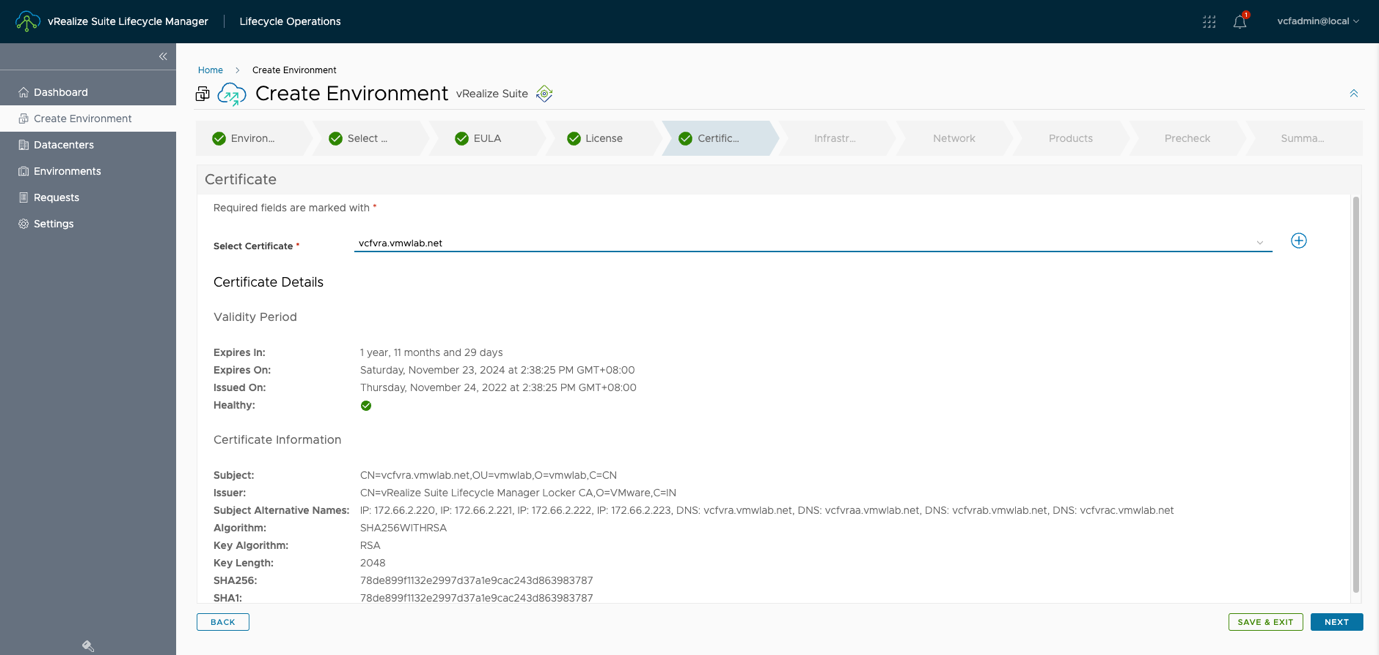Click the Subject value CN=vcfvra.vmwlab.net
The image size is (1379, 655).
pyautogui.click(x=488, y=476)
